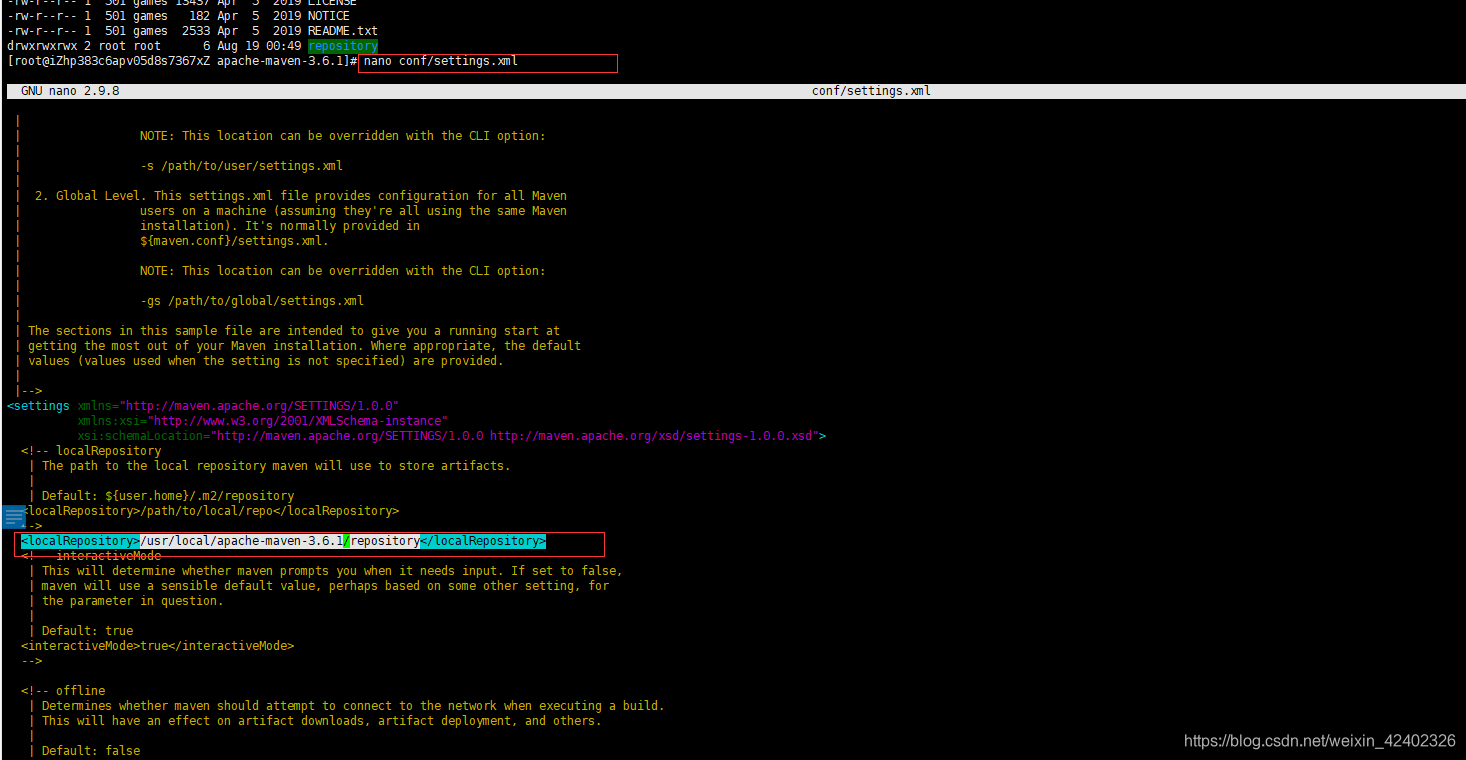Click the '<interactiveMode>true</interactiveMode>' line
Image resolution: width=1466 pixels, height=760 pixels.
(x=158, y=646)
